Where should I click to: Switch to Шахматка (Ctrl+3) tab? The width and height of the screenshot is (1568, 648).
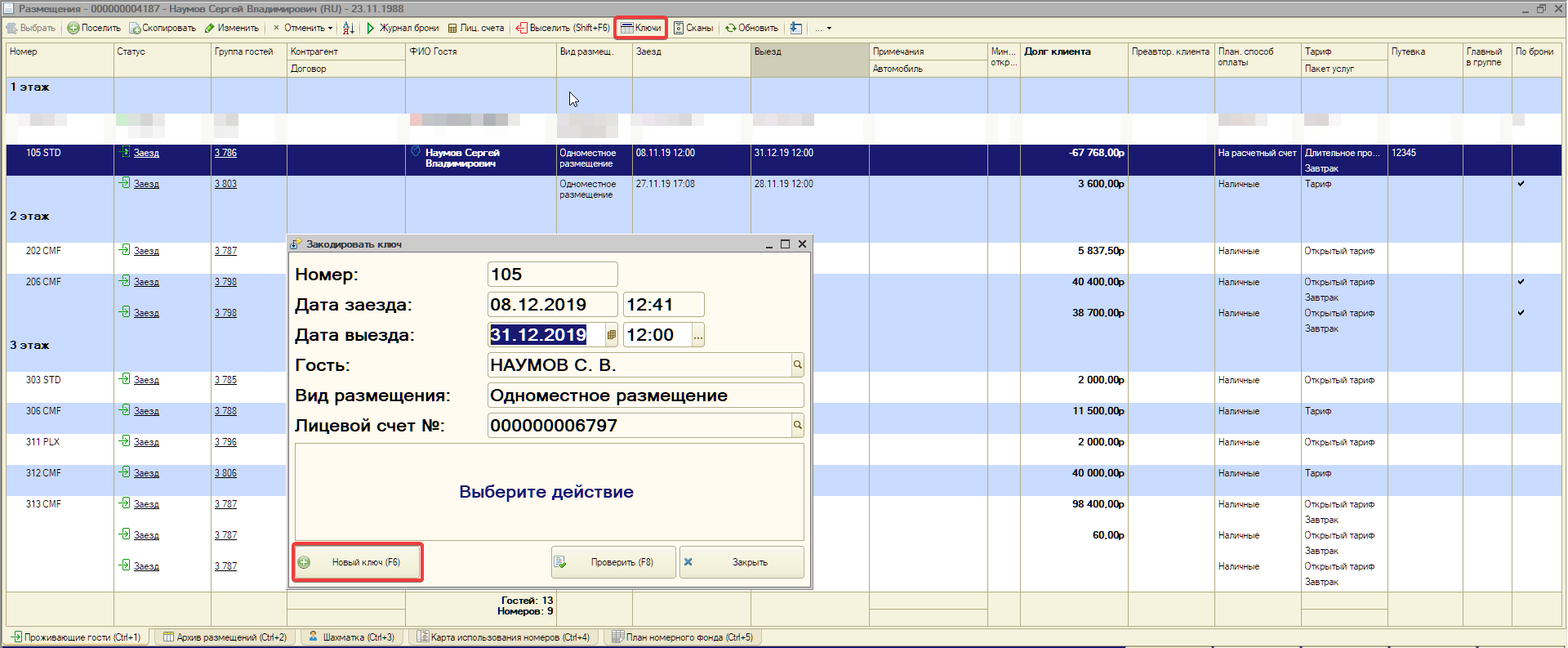[x=351, y=637]
